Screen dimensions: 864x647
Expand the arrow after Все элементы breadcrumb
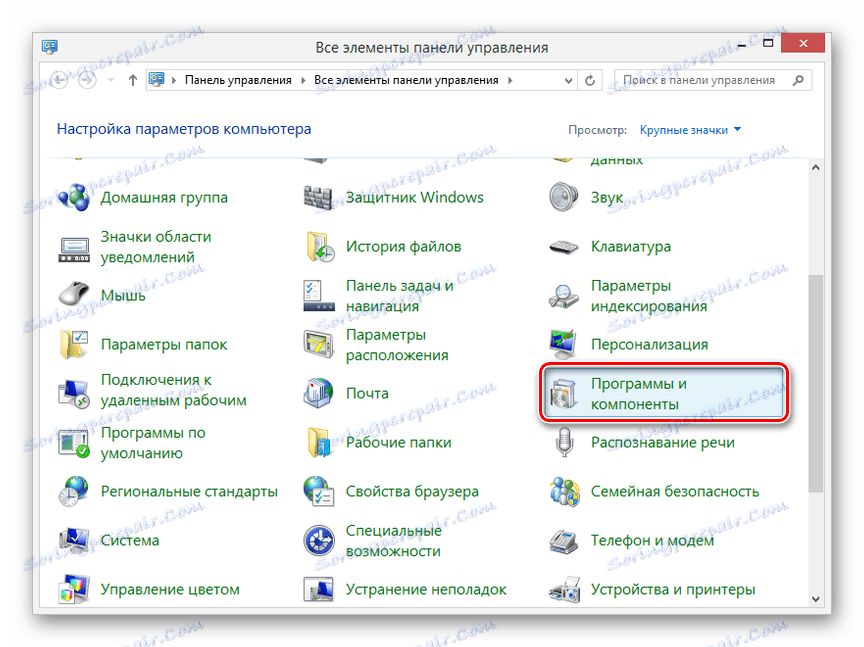click(x=510, y=80)
